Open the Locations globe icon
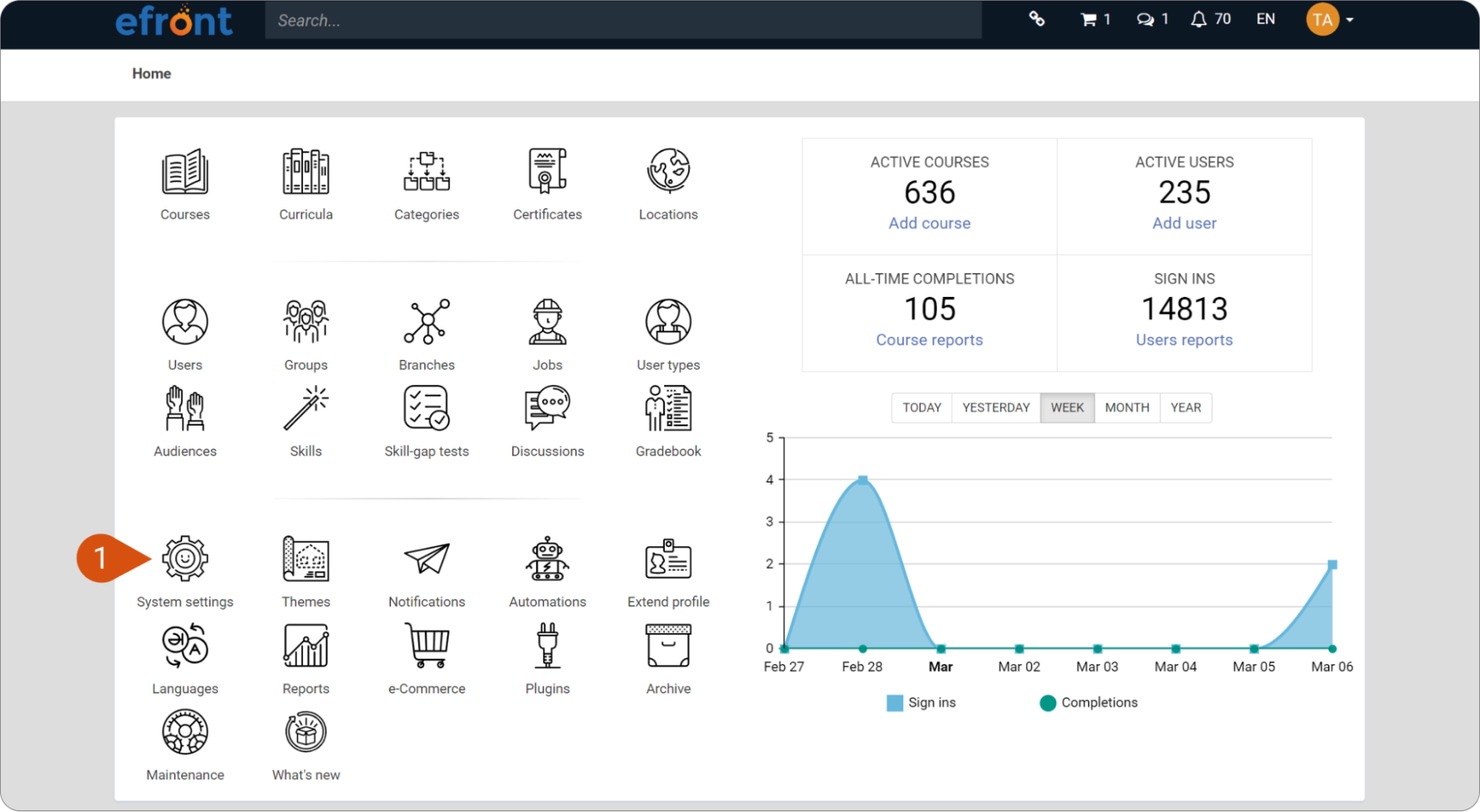This screenshot has height=812, width=1480. 669,172
